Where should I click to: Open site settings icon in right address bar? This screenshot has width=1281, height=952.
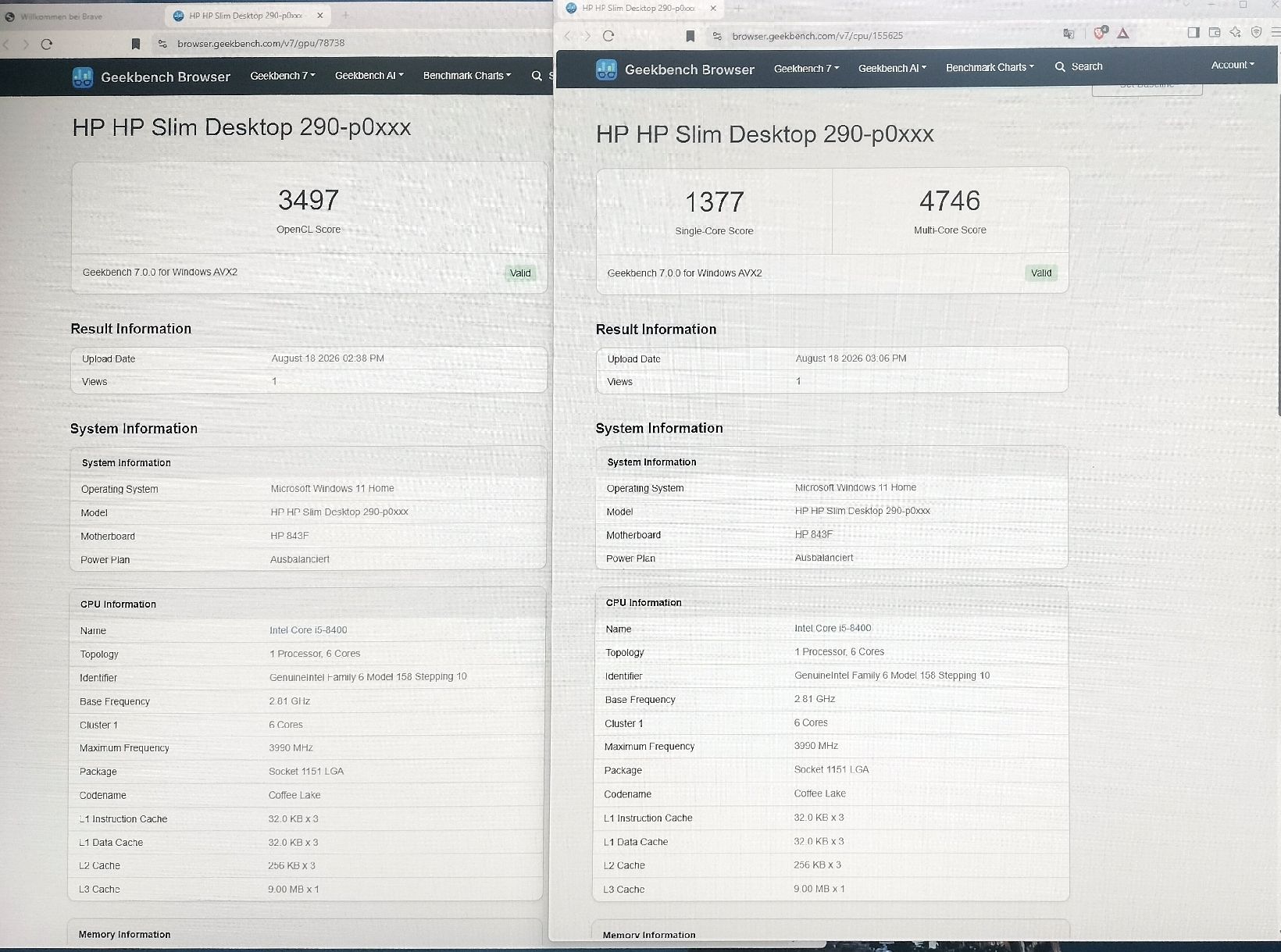[717, 36]
